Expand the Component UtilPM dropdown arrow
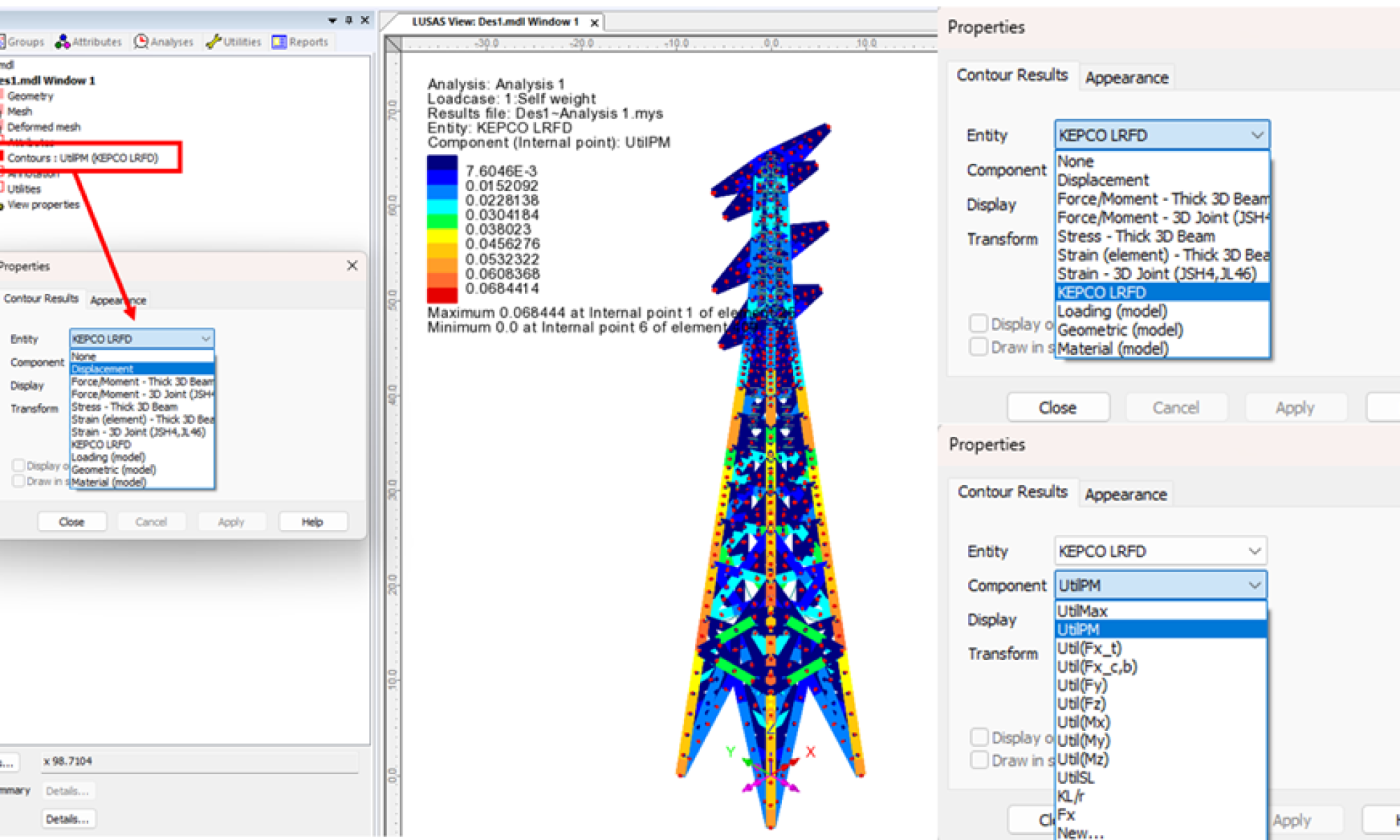Image resolution: width=1400 pixels, height=840 pixels. click(x=1254, y=585)
